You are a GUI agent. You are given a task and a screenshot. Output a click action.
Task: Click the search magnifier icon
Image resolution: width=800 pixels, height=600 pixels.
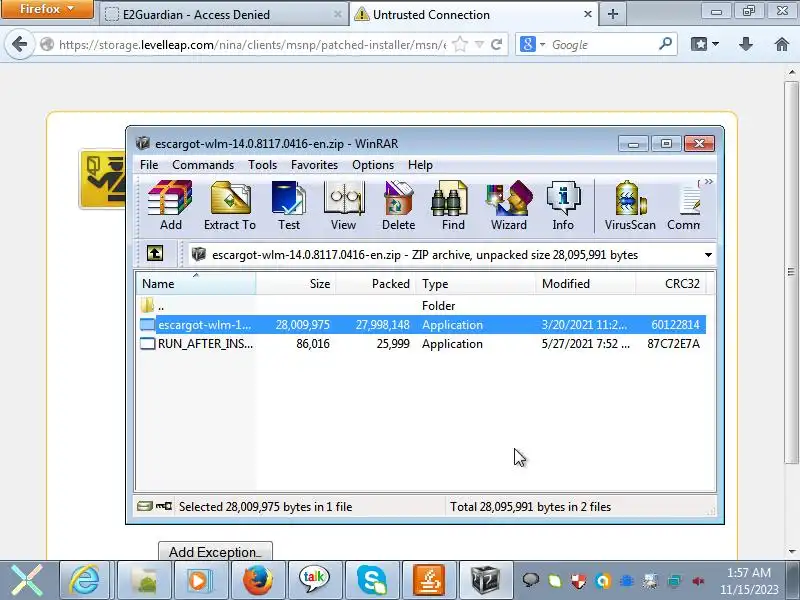point(665,44)
